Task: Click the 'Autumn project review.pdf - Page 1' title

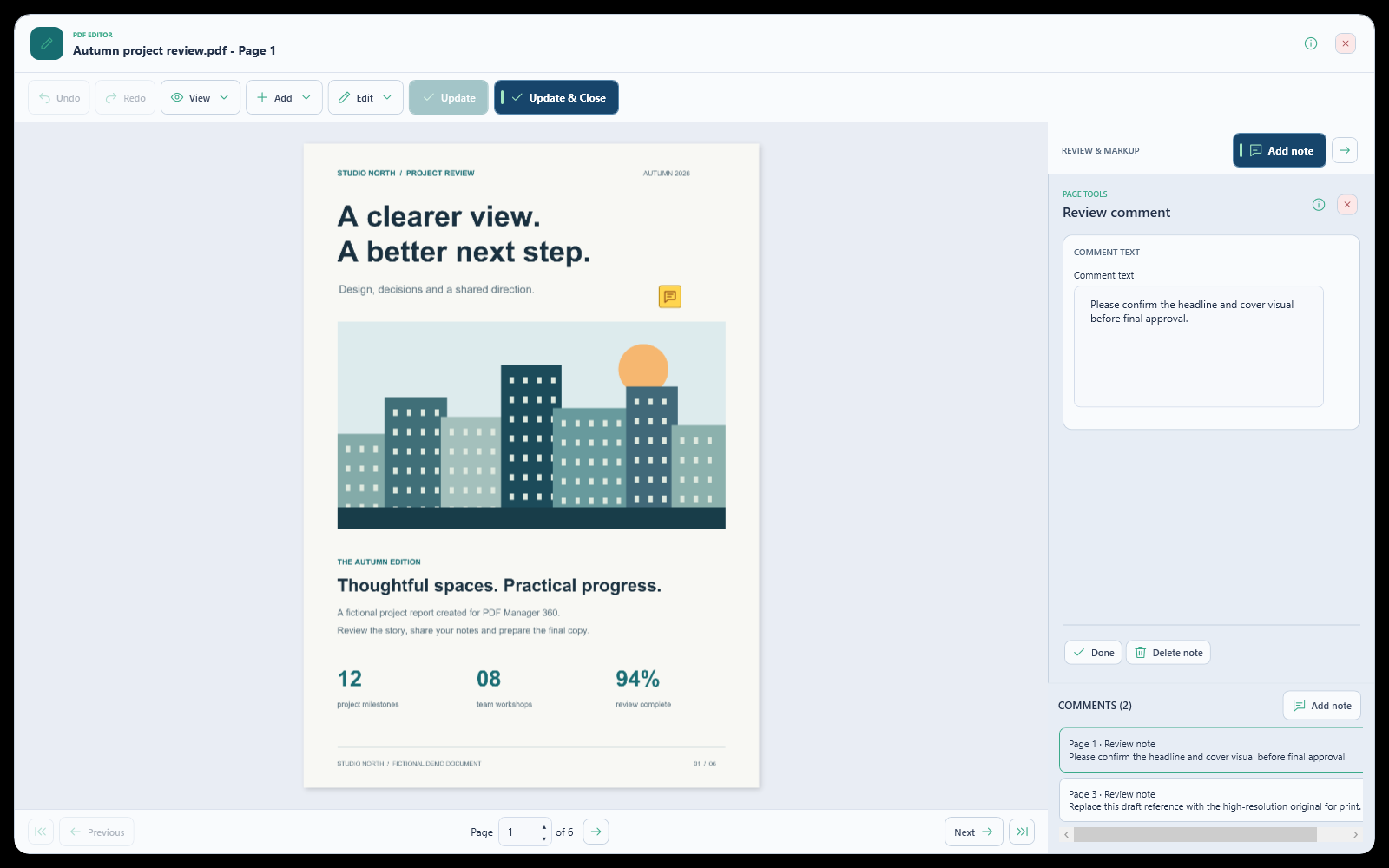Action: tap(174, 50)
